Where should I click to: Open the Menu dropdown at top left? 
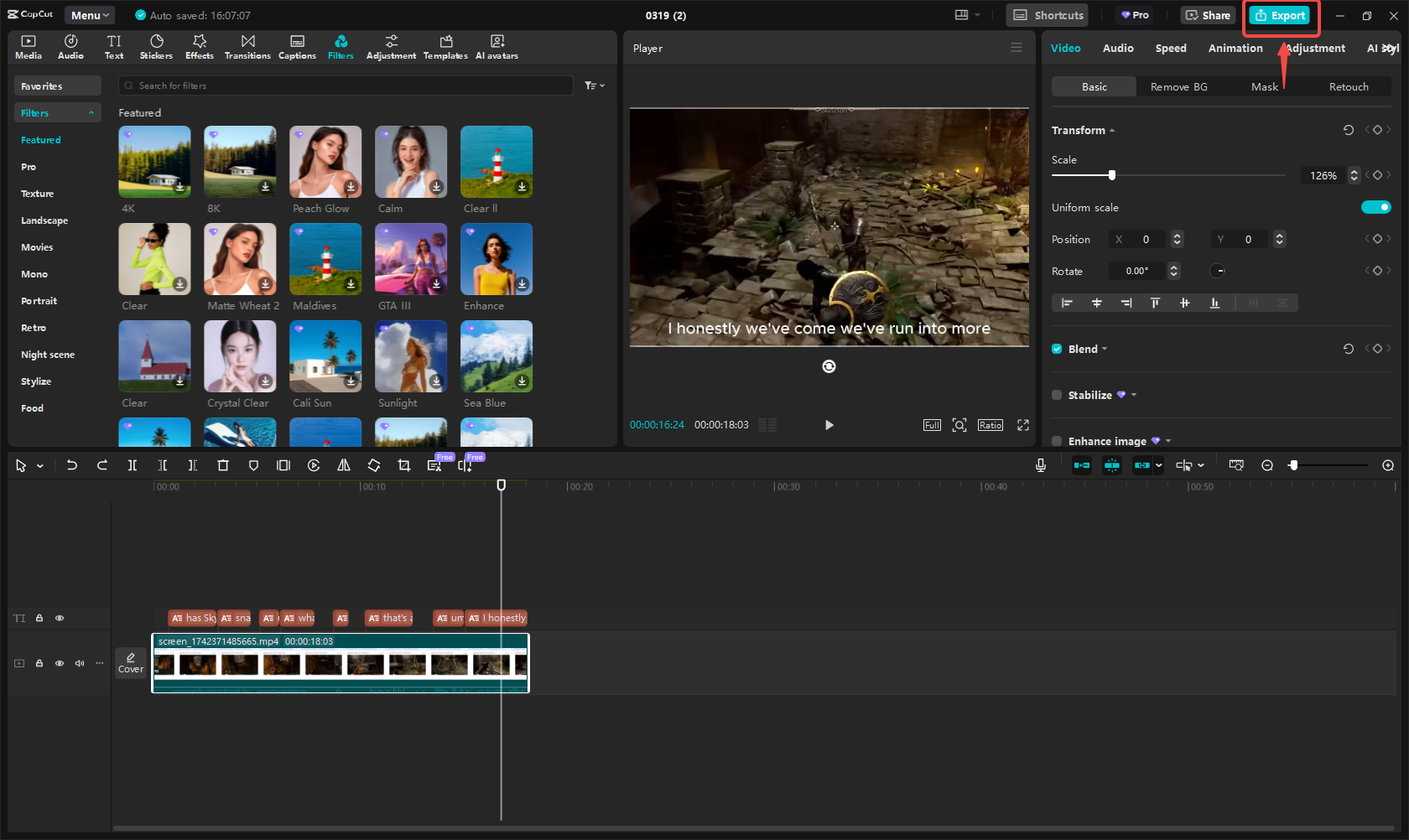point(89,14)
